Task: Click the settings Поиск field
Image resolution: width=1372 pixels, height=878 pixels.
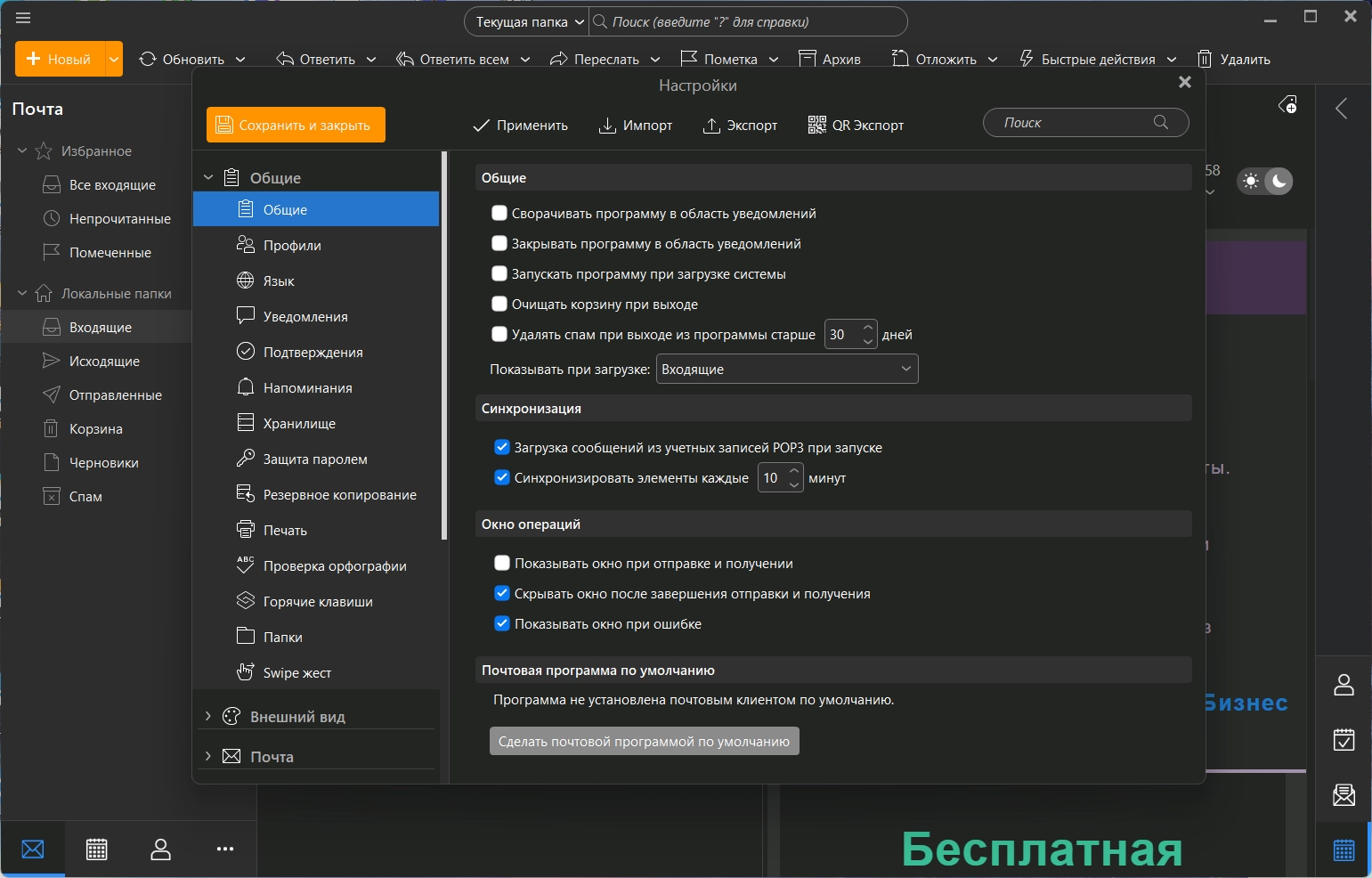Action: coord(1086,123)
